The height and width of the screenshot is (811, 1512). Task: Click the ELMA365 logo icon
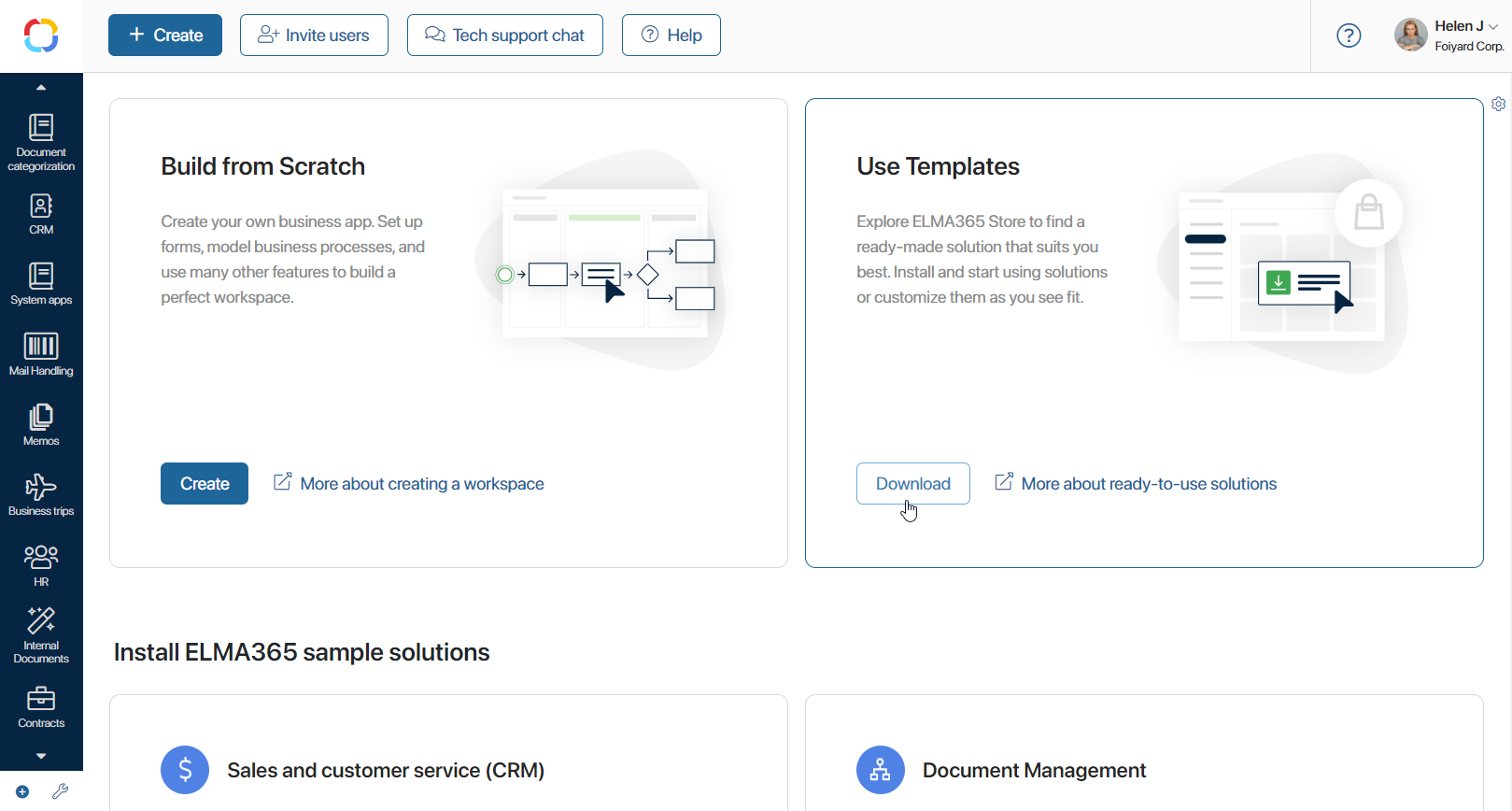pos(41,36)
